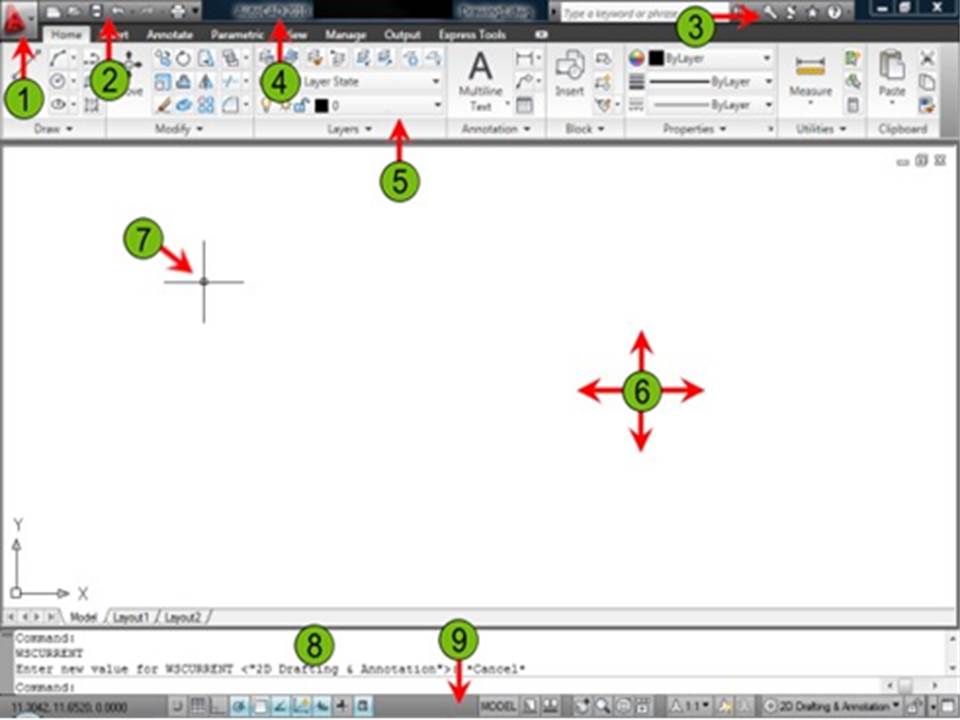Viewport: 960px width, 720px height.
Task: Select the Circle draw tool
Action: (x=58, y=82)
